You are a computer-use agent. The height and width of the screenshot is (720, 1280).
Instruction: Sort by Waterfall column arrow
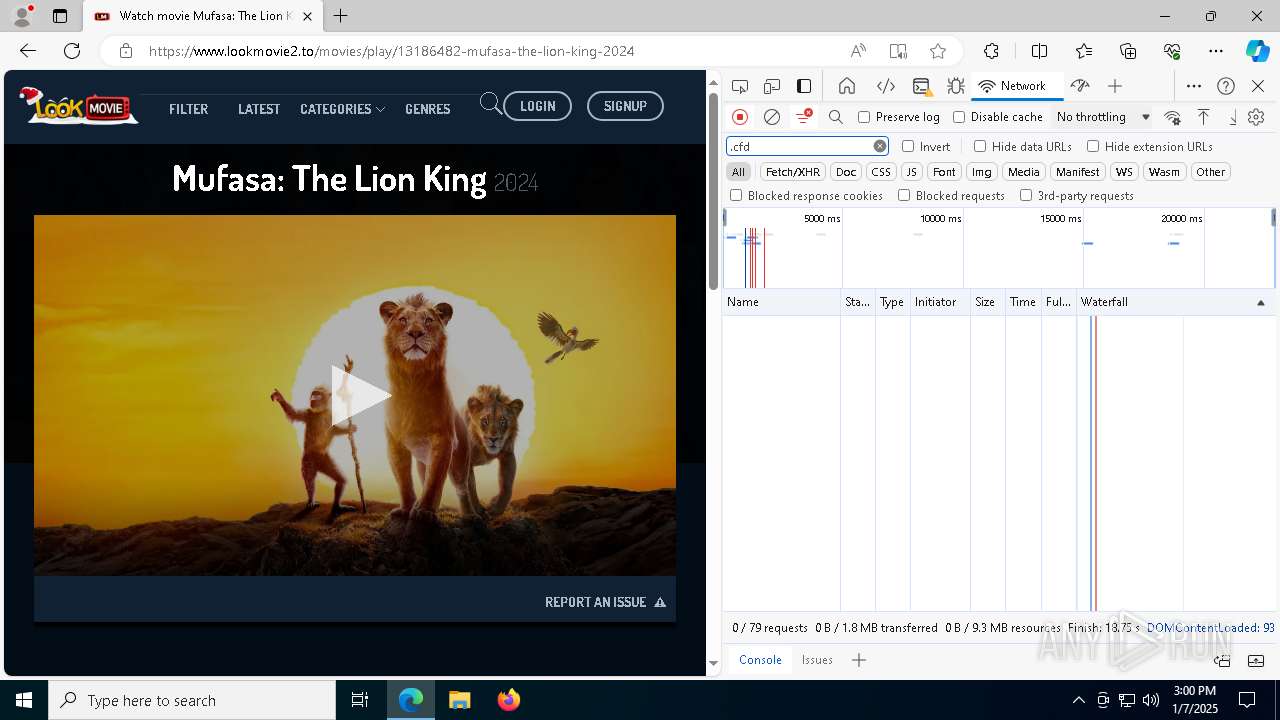[1260, 302]
